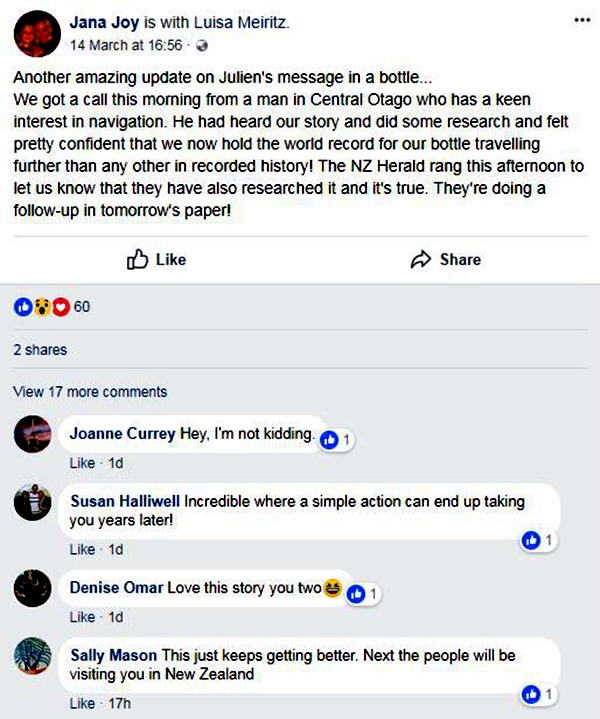
Task: Like the post with thumbs-up button
Action: click(156, 259)
